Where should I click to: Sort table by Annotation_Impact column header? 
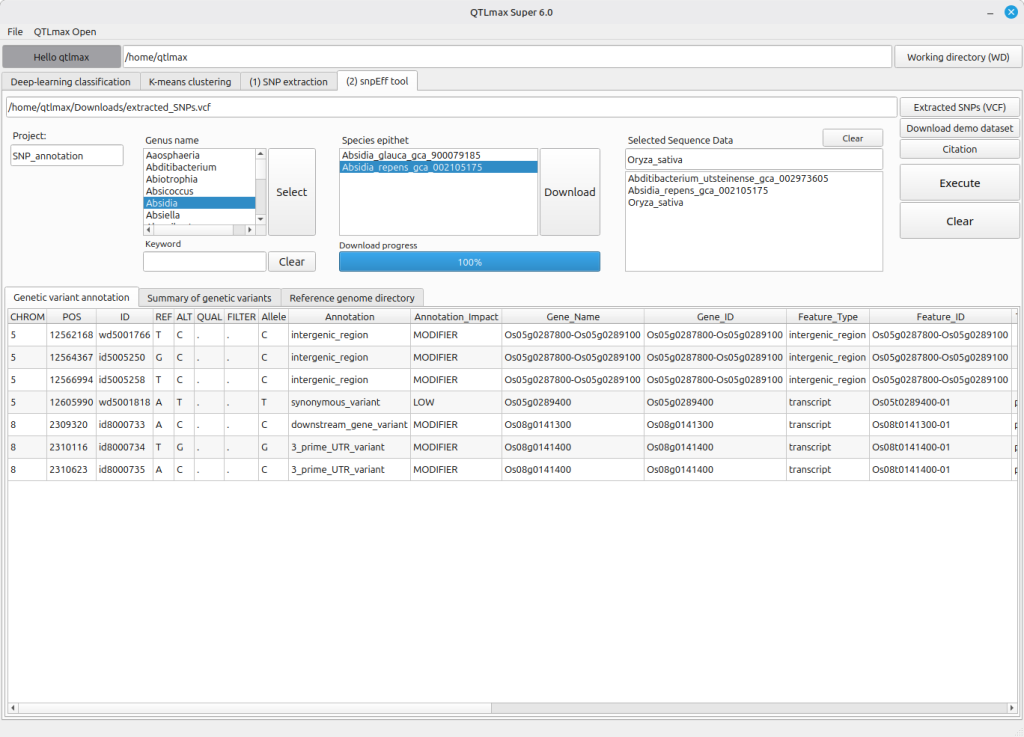pyautogui.click(x=456, y=317)
